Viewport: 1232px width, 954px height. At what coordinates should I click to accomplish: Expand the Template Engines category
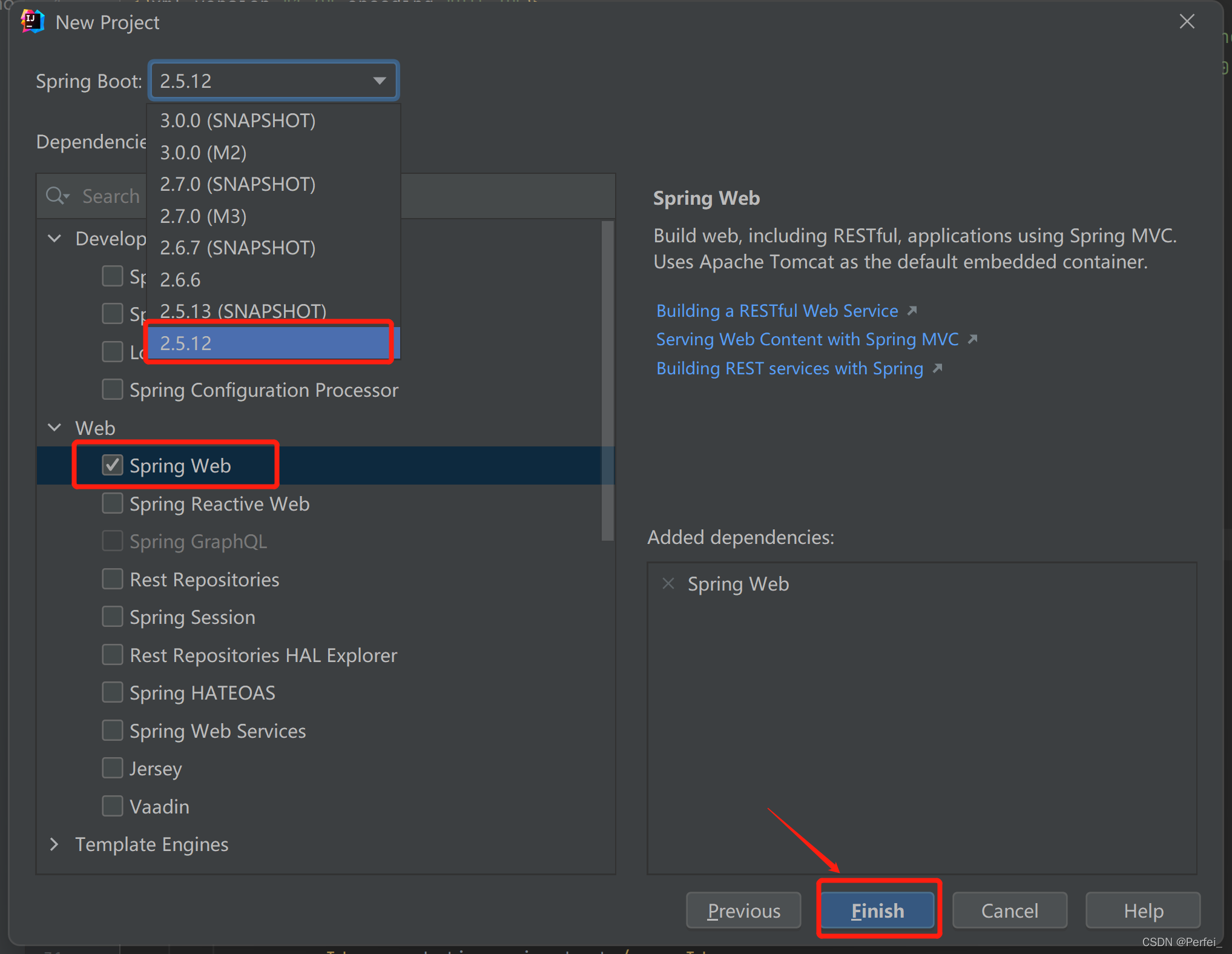(x=54, y=844)
